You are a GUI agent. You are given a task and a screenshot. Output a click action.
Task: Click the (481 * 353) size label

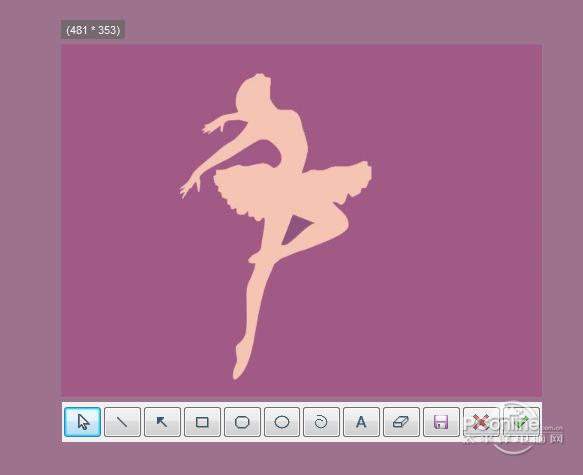pos(93,30)
